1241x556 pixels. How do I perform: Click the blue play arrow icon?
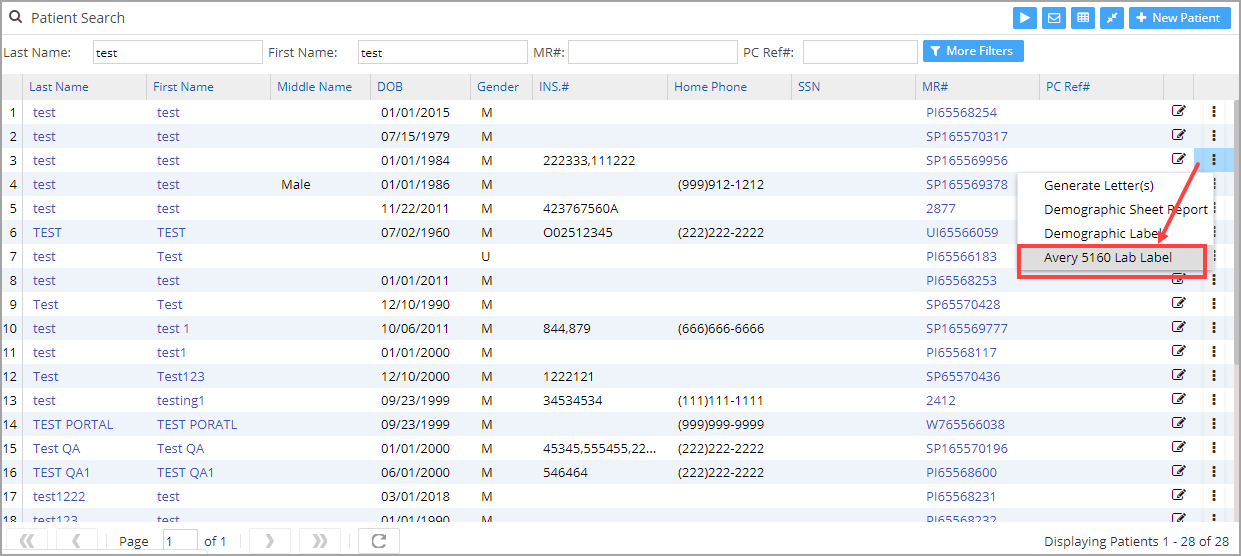pyautogui.click(x=1024, y=18)
